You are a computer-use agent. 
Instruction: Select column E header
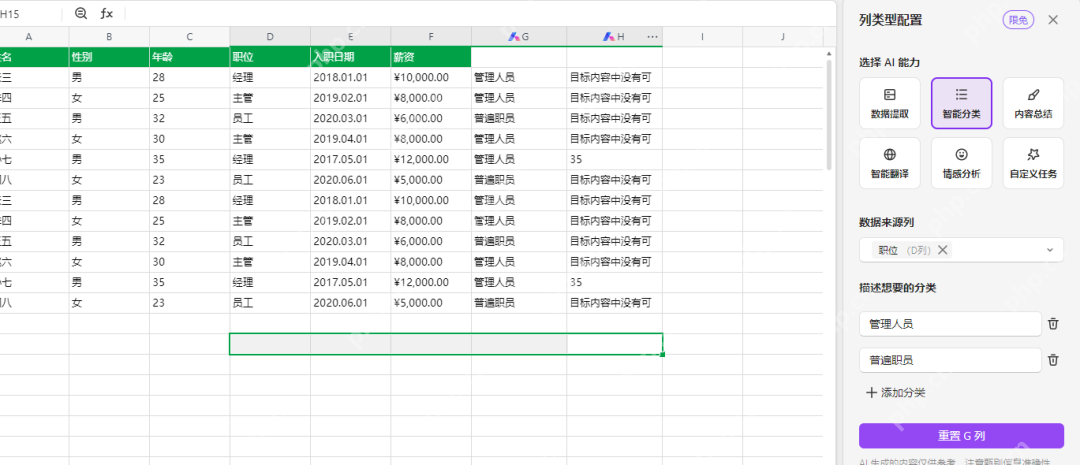point(351,37)
